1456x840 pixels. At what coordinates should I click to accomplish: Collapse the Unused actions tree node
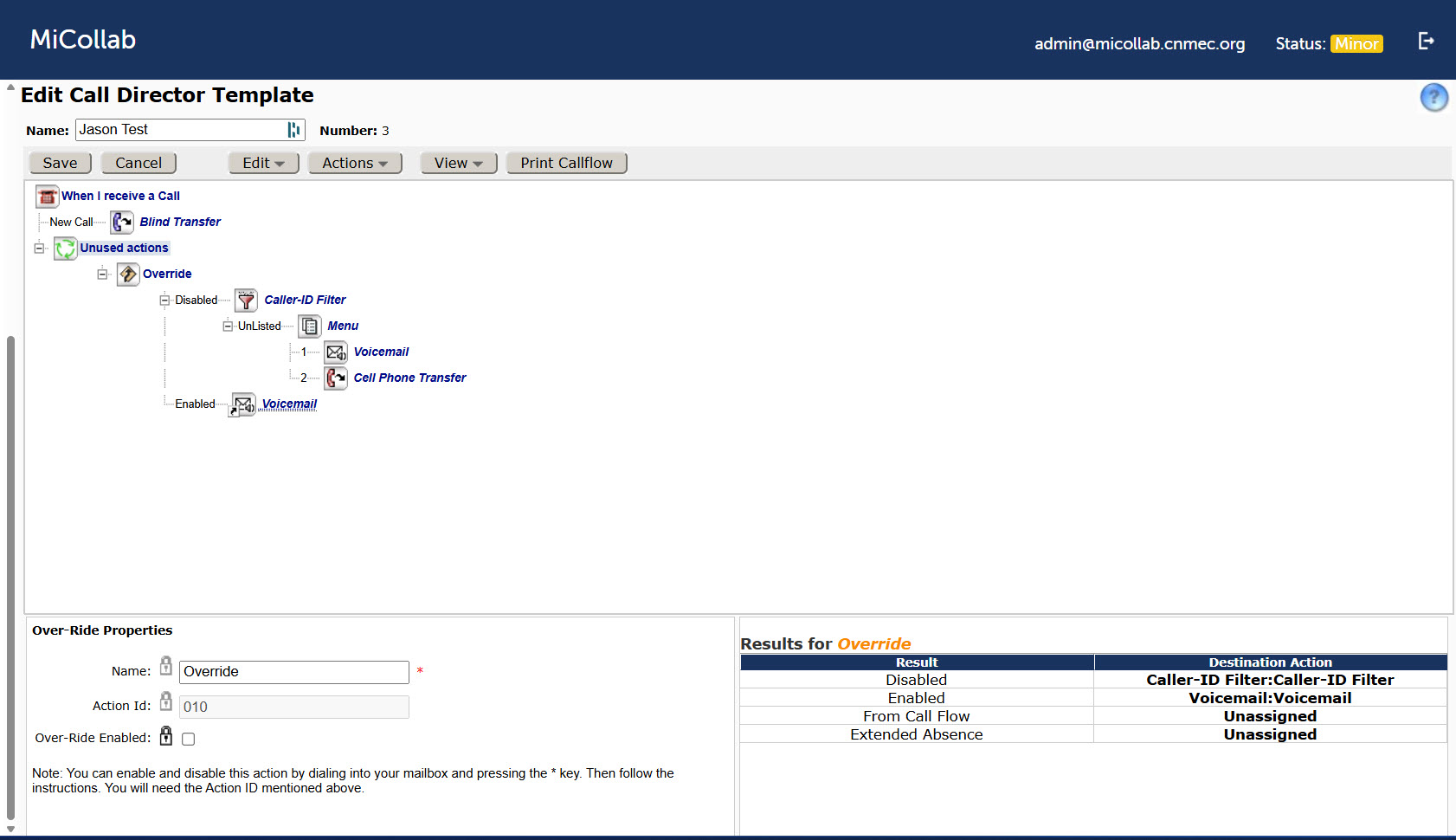coord(39,249)
